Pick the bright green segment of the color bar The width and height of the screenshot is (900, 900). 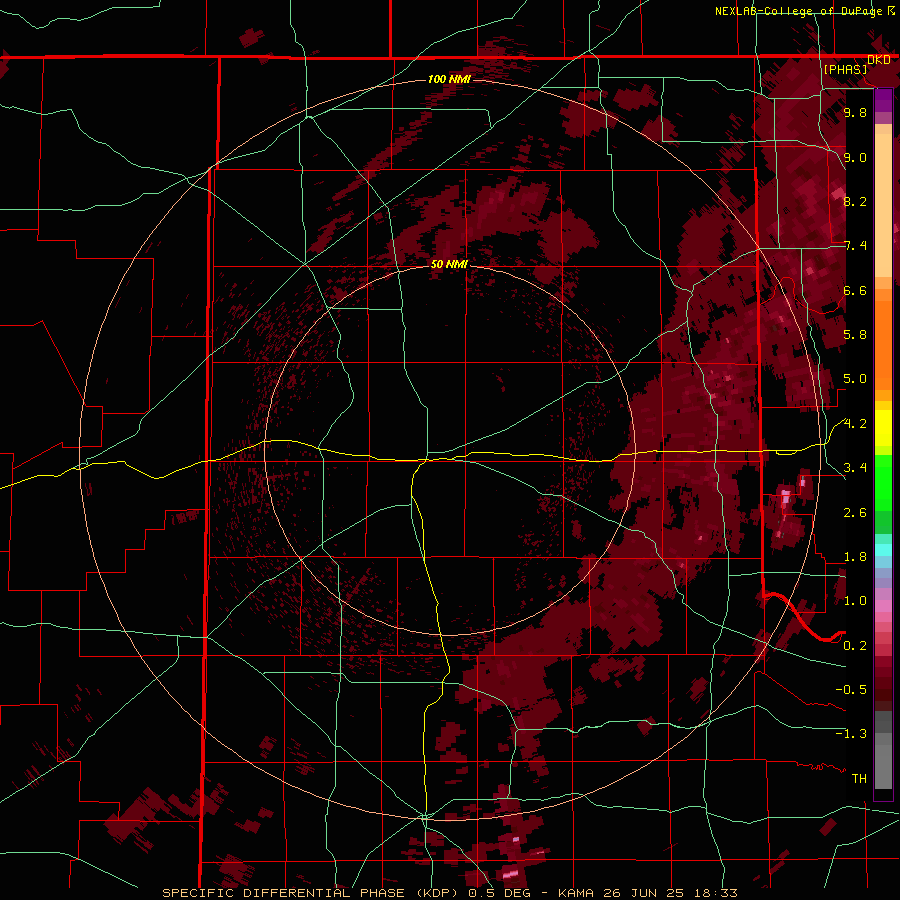tap(883, 483)
